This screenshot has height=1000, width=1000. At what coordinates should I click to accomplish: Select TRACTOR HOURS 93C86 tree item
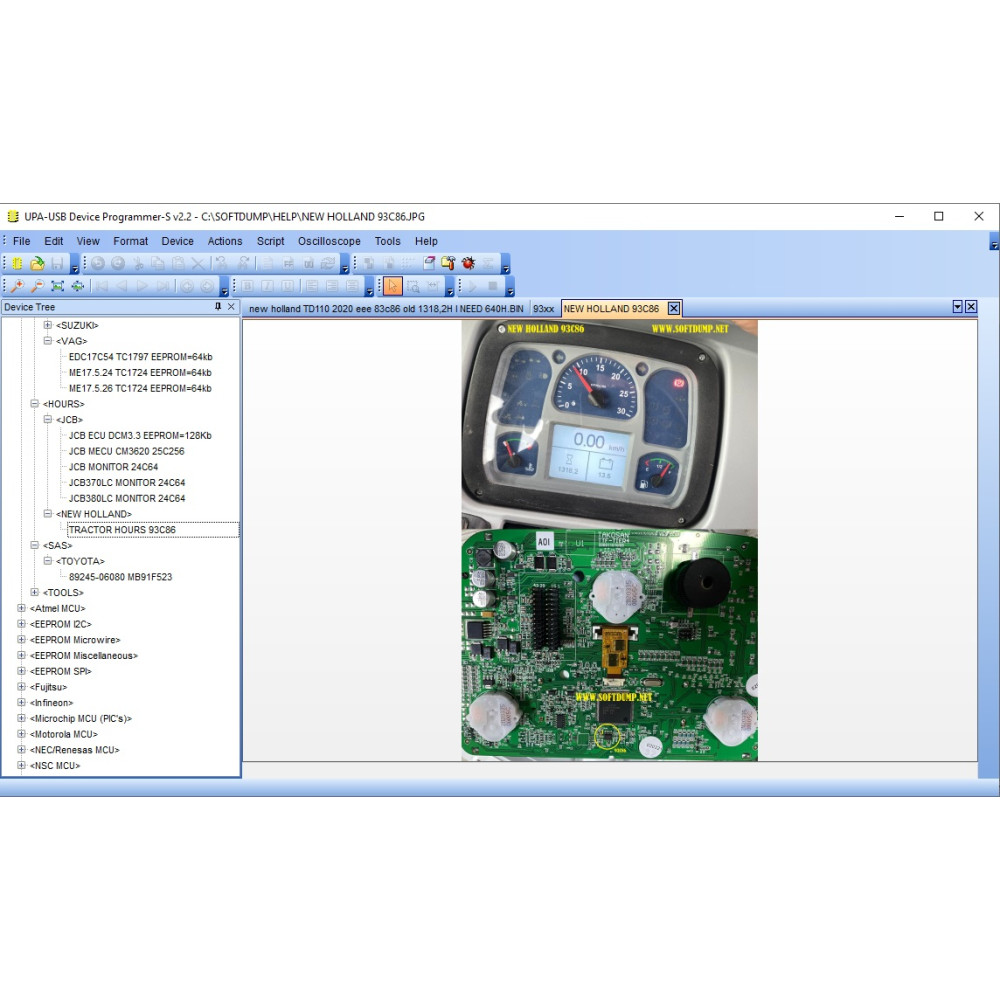(x=122, y=530)
